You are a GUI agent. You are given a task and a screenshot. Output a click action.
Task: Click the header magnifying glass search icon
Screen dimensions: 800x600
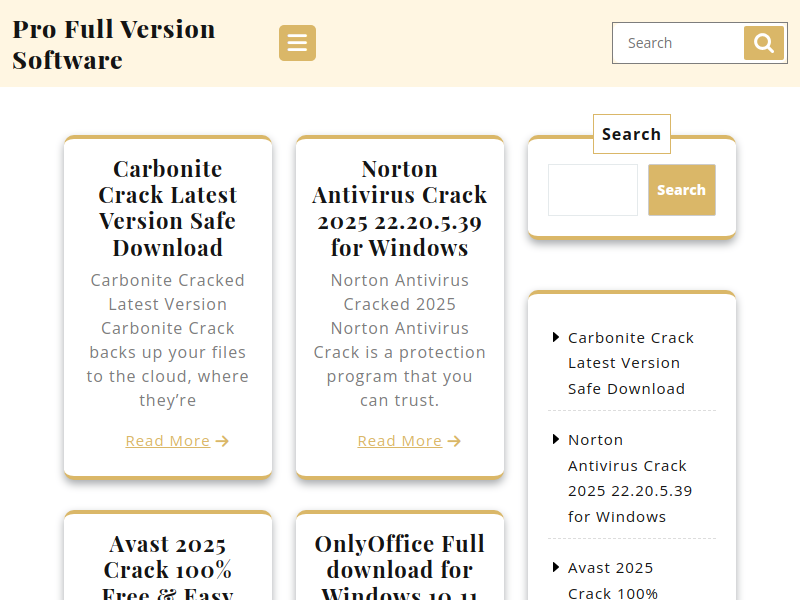764,43
